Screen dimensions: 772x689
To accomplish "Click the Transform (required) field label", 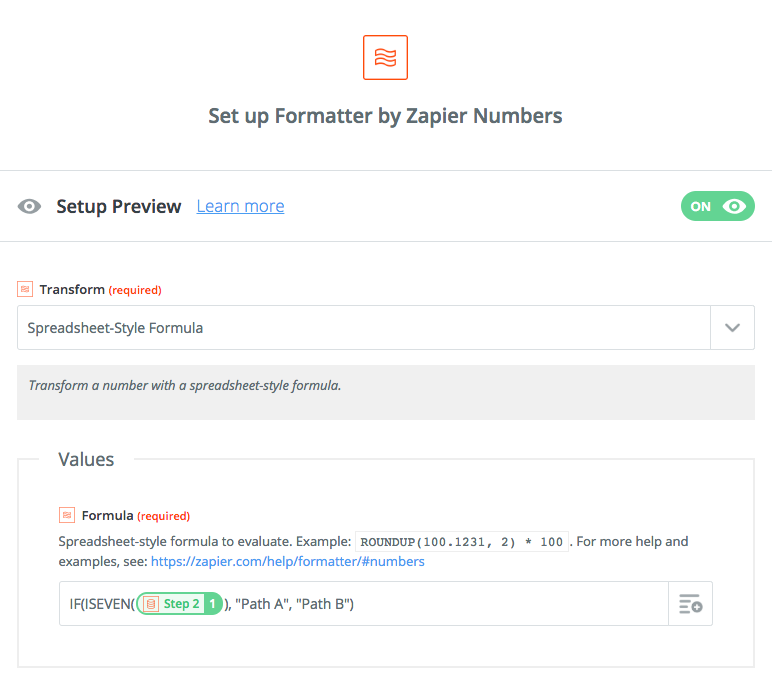I will (100, 290).
